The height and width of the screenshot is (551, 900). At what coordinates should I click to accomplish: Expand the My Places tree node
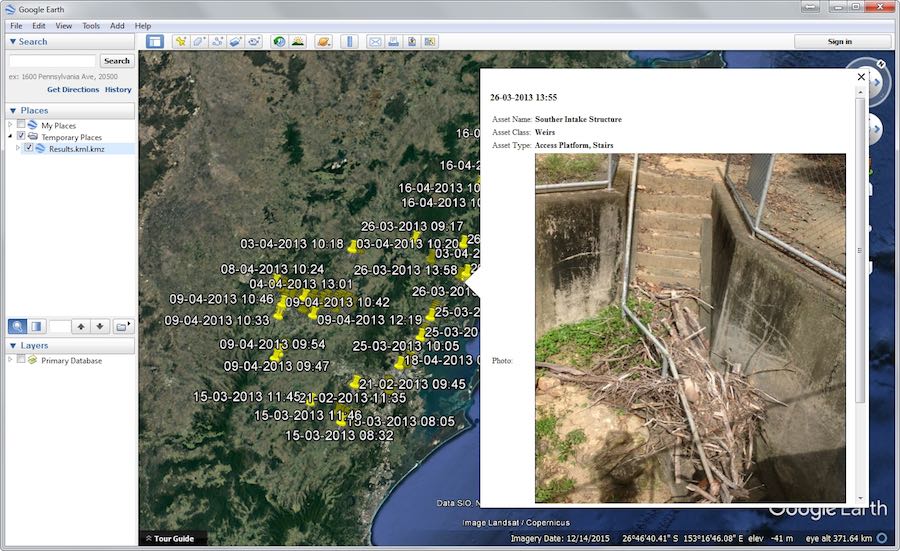[10, 124]
